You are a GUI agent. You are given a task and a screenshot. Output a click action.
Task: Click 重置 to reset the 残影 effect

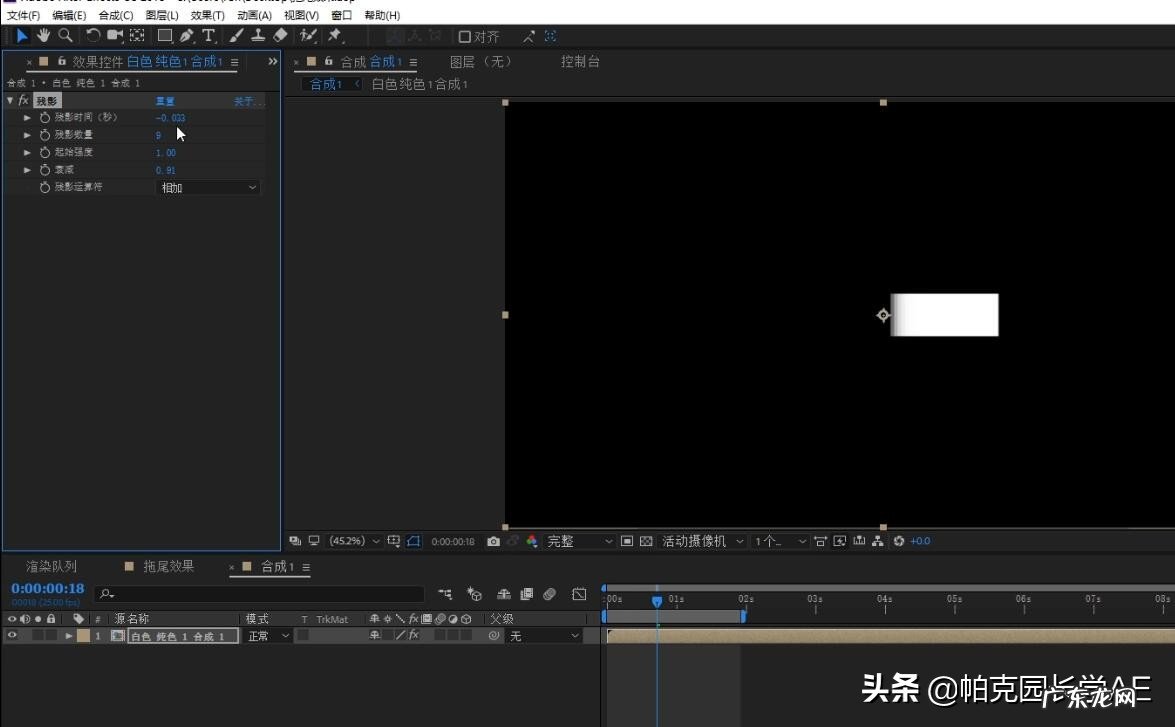[165, 100]
